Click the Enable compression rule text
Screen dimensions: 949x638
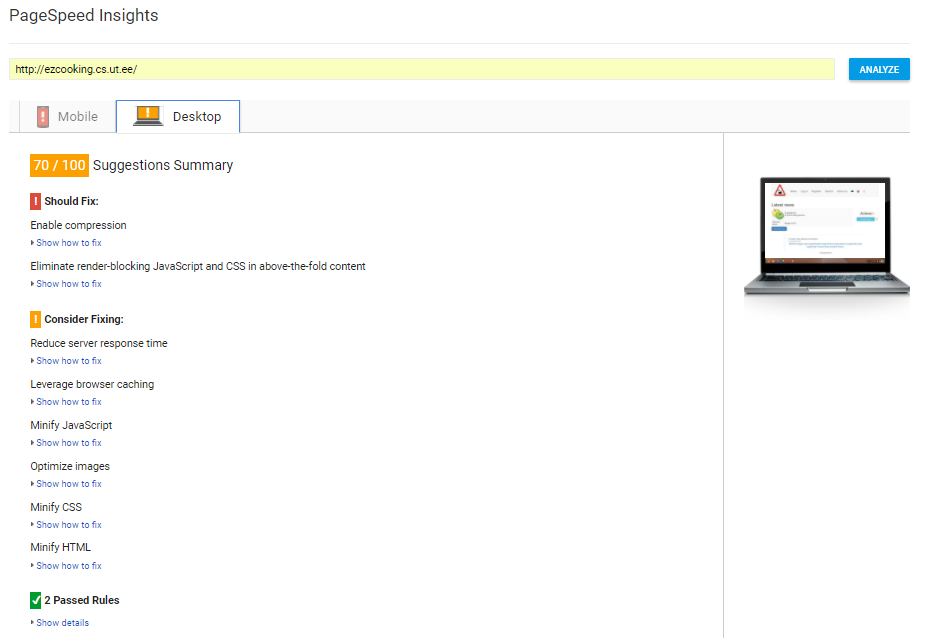[x=78, y=225]
